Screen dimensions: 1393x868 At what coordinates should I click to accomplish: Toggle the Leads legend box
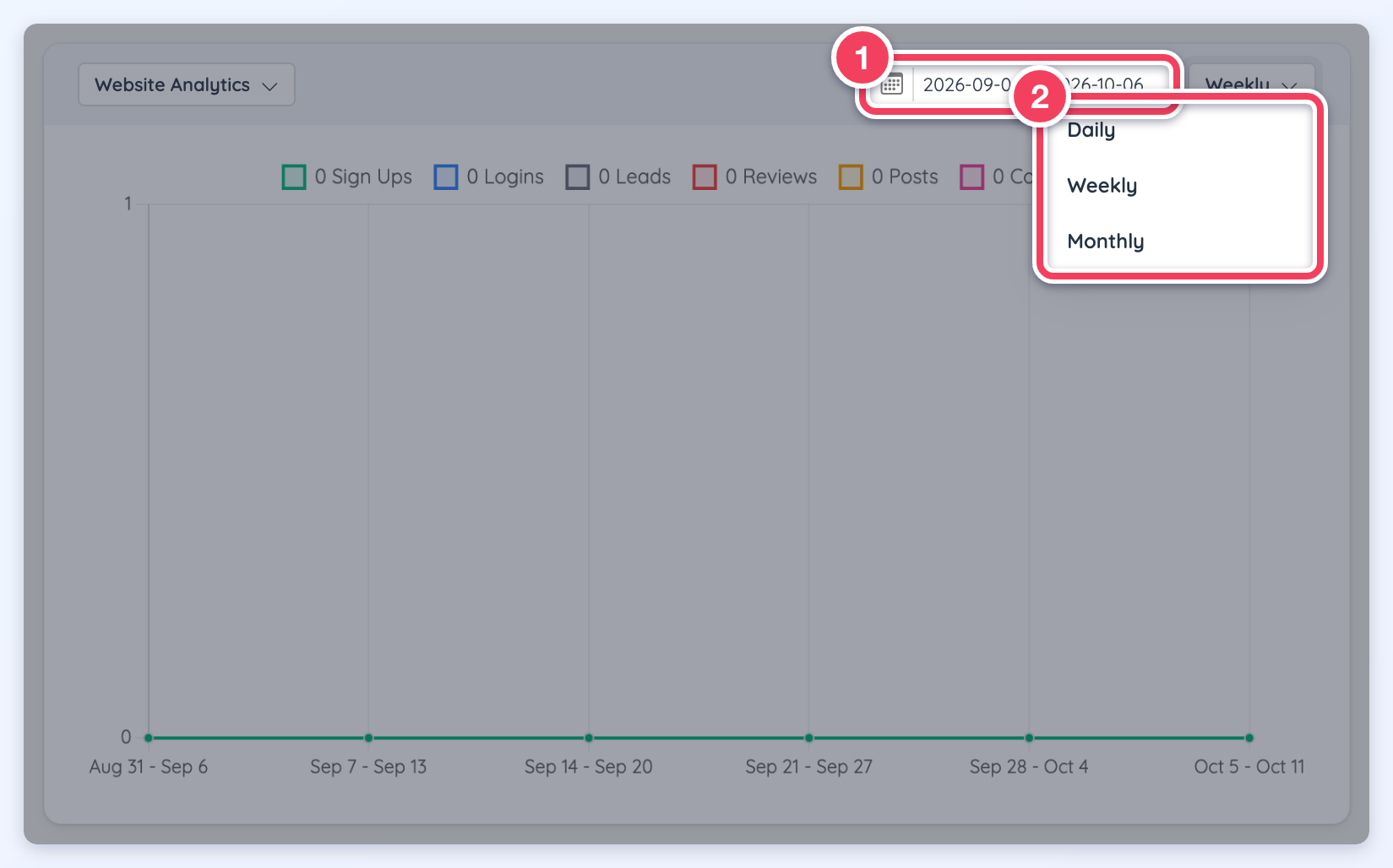click(x=578, y=177)
